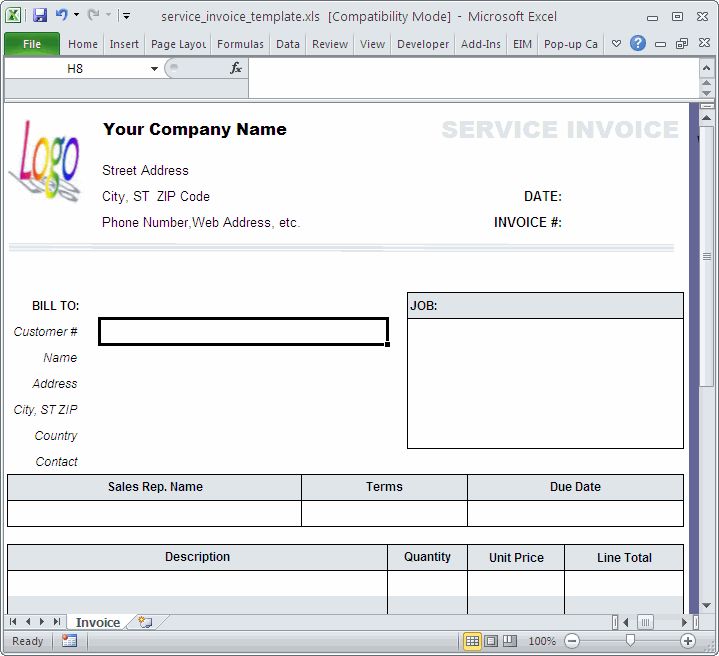Click the Line Total column header
This screenshot has height=656, width=719.
coord(624,557)
